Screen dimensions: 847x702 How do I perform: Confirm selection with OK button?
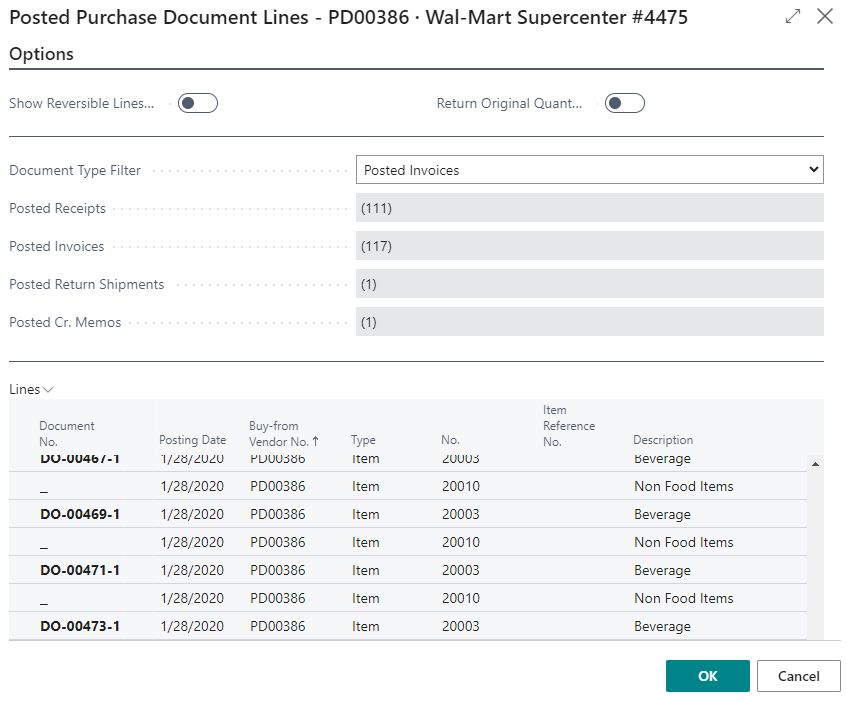[x=707, y=676]
